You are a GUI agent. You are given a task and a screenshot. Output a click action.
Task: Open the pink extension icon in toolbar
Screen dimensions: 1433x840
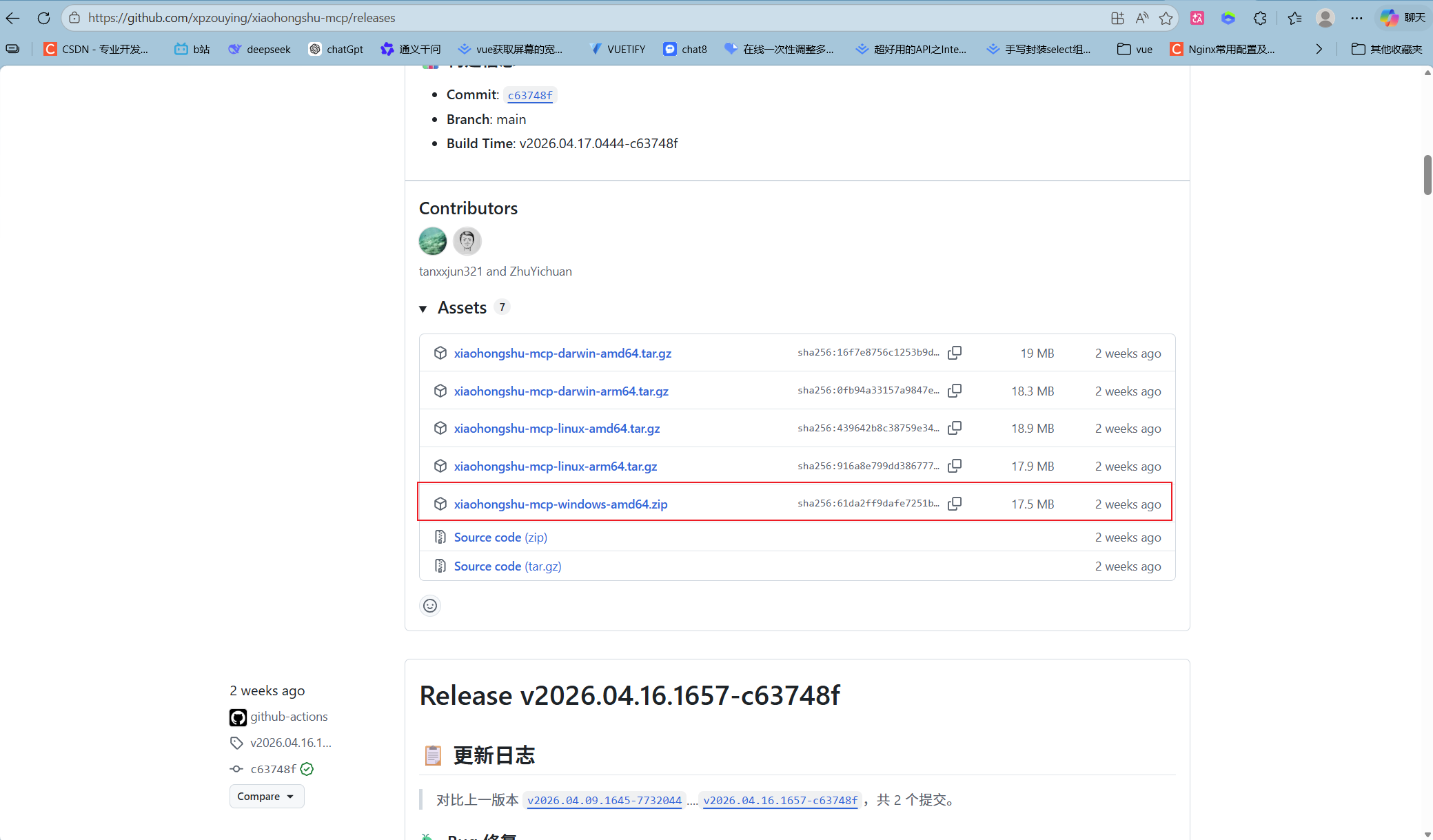[1198, 18]
